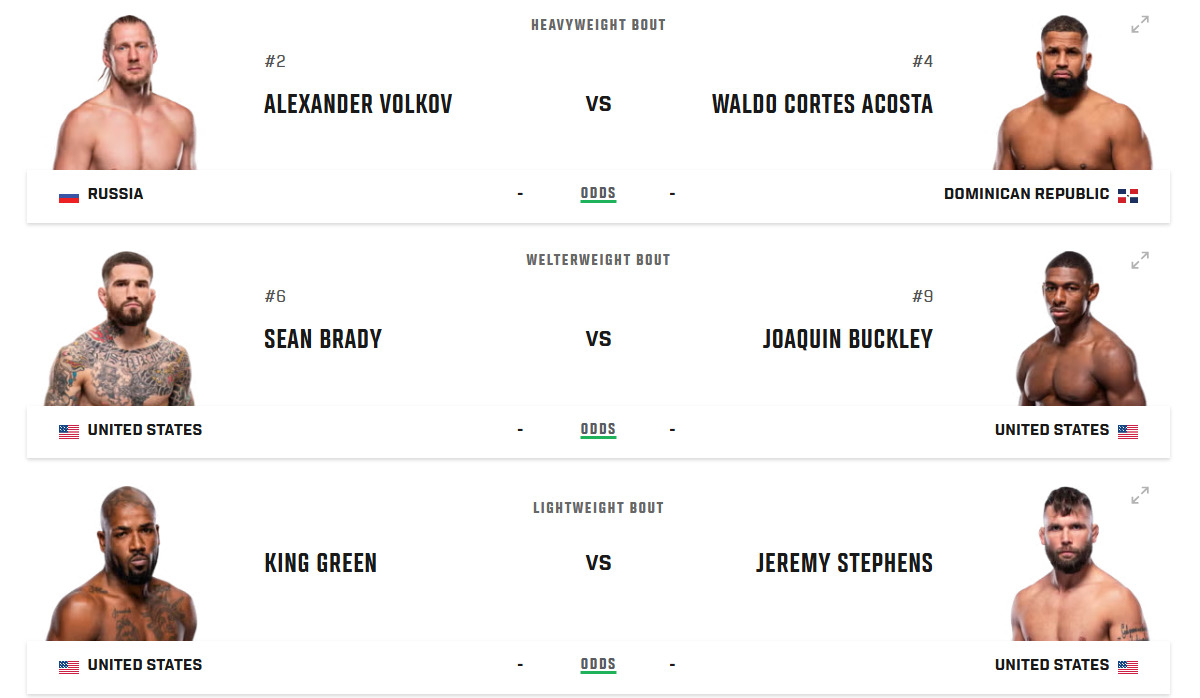Expand the Green vs Stephens fight card

pyautogui.click(x=1140, y=495)
